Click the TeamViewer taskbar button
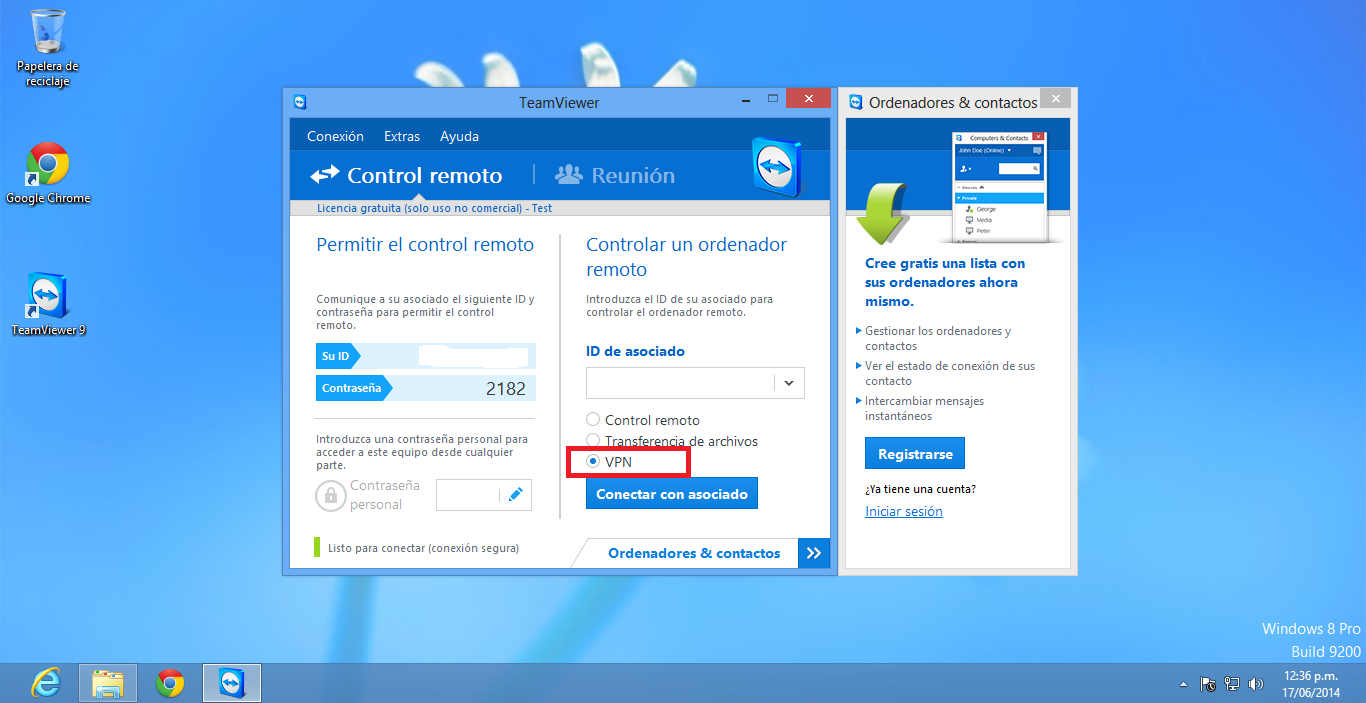The width and height of the screenshot is (1366, 703). [232, 683]
